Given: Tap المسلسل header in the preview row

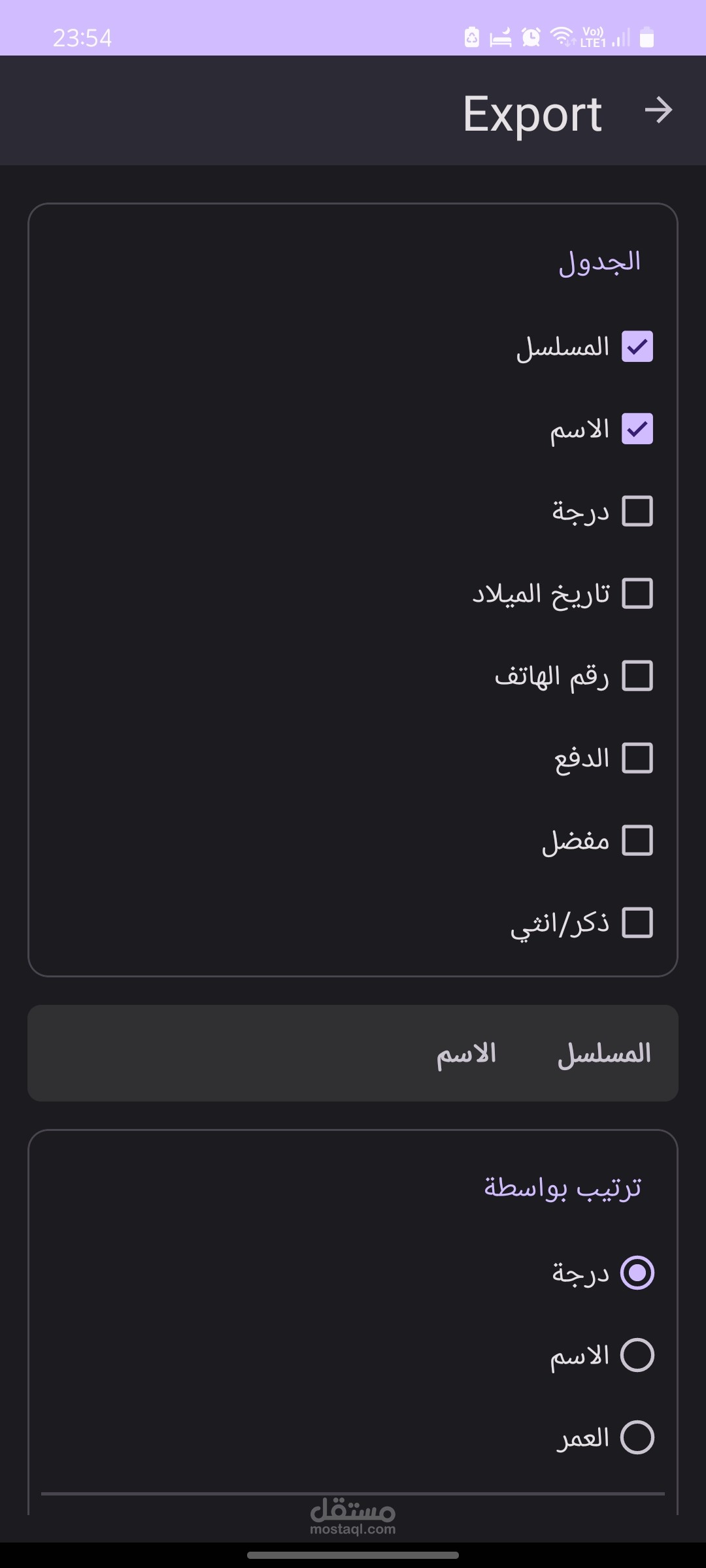Looking at the screenshot, I should pos(604,1053).
